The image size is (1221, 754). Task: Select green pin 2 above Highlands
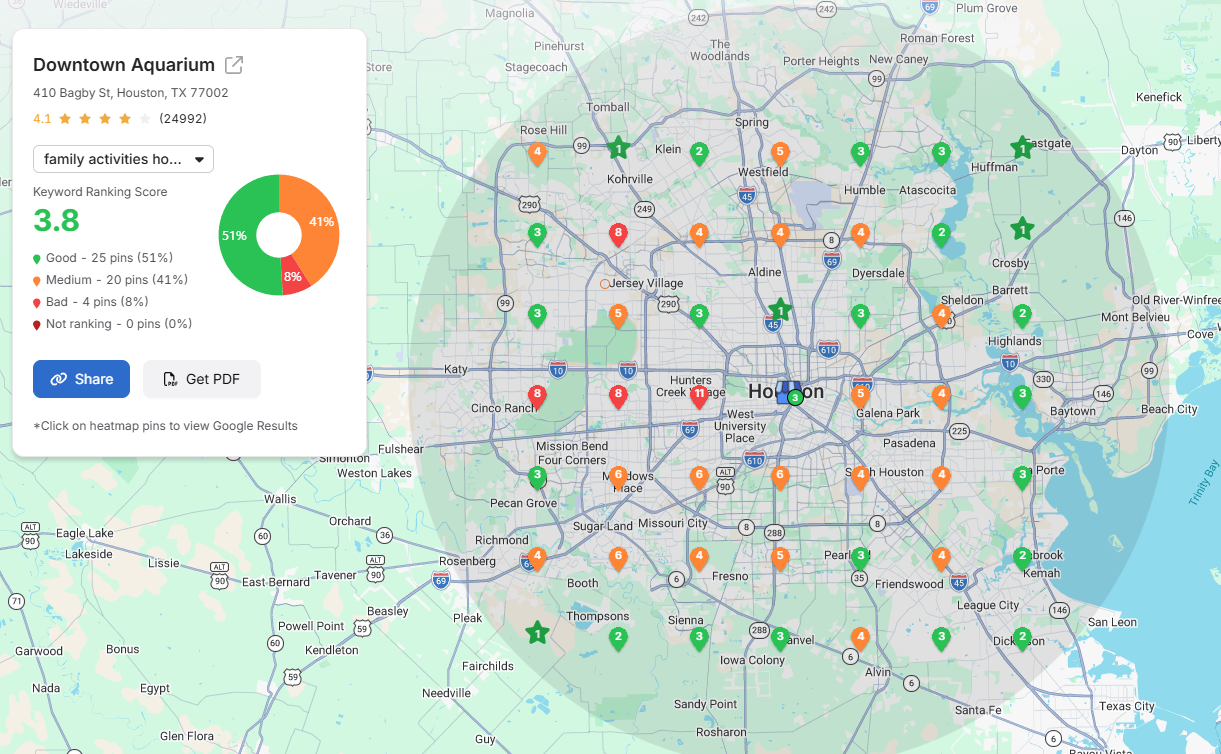pos(1021,315)
